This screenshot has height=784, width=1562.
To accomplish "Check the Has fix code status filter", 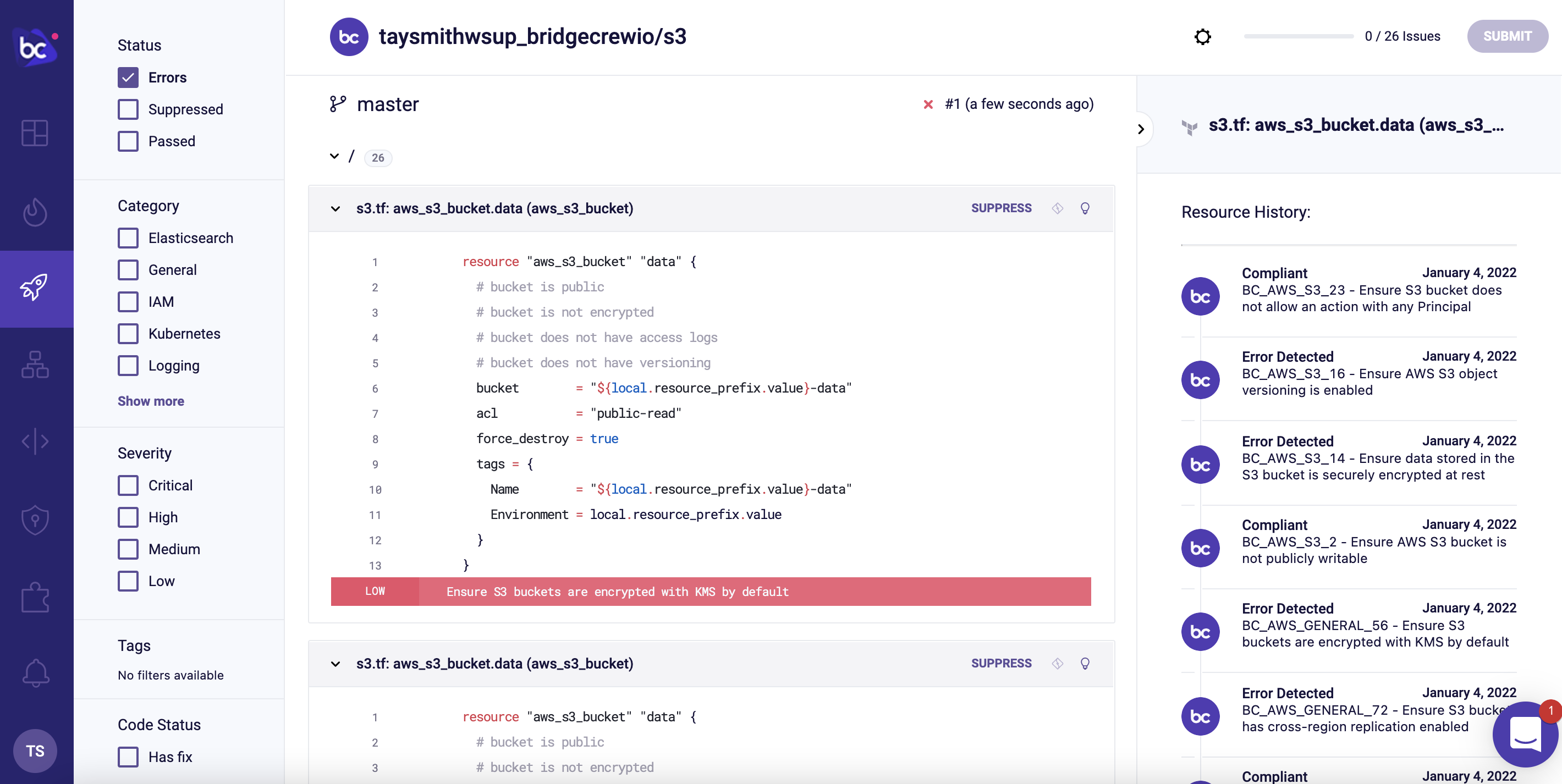I will pyautogui.click(x=128, y=757).
